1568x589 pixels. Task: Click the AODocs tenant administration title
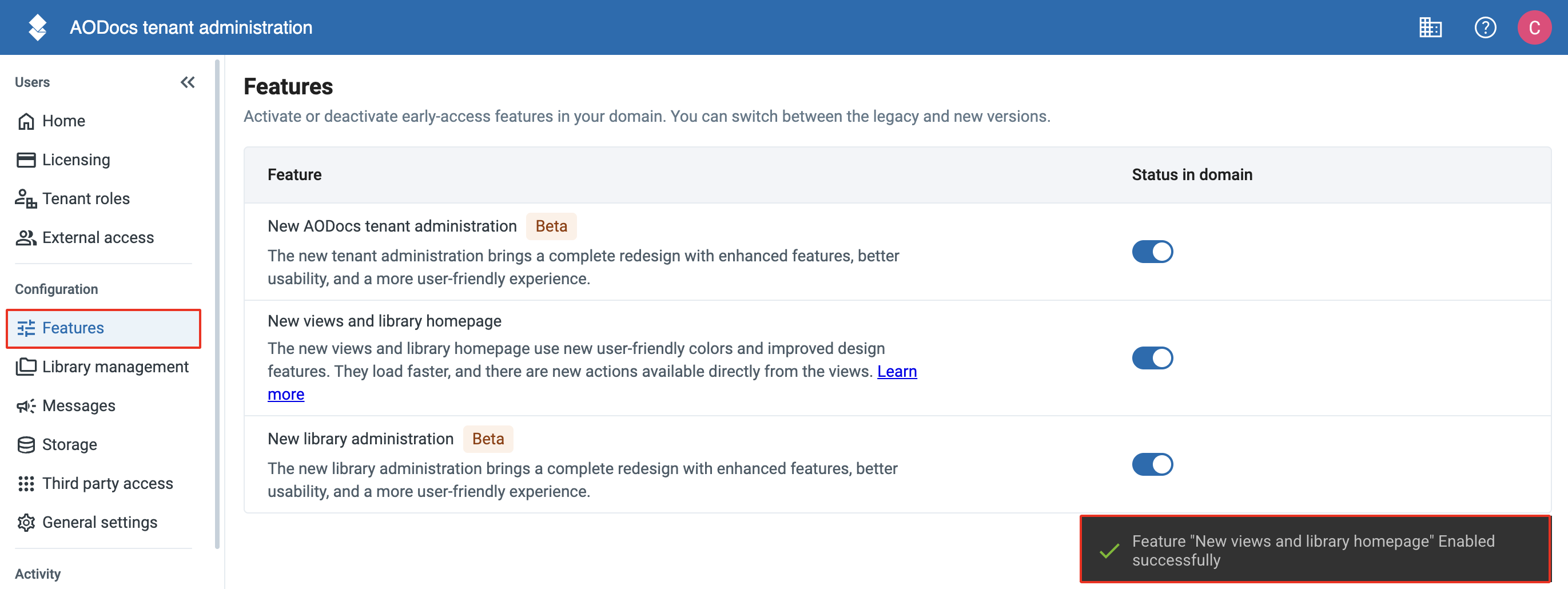tap(191, 27)
